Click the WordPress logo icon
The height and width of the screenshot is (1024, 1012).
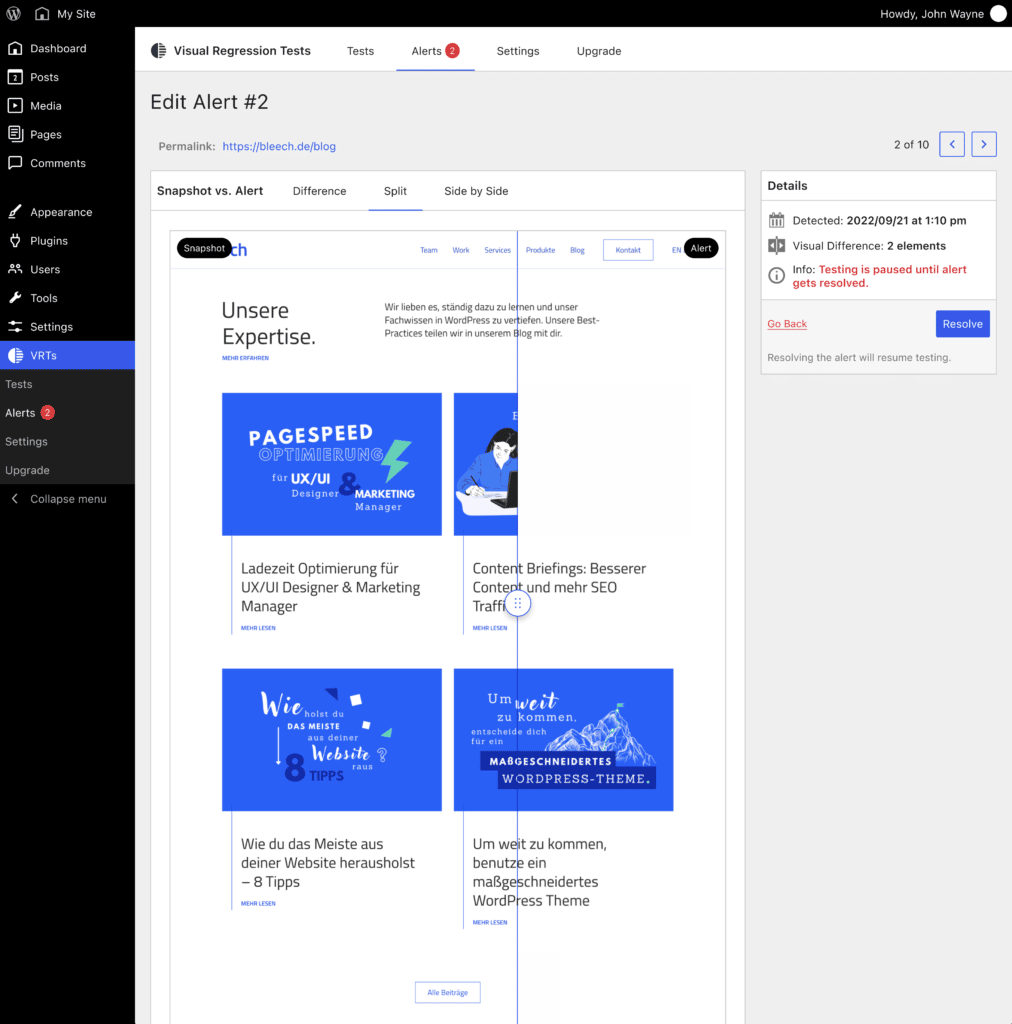[14, 14]
